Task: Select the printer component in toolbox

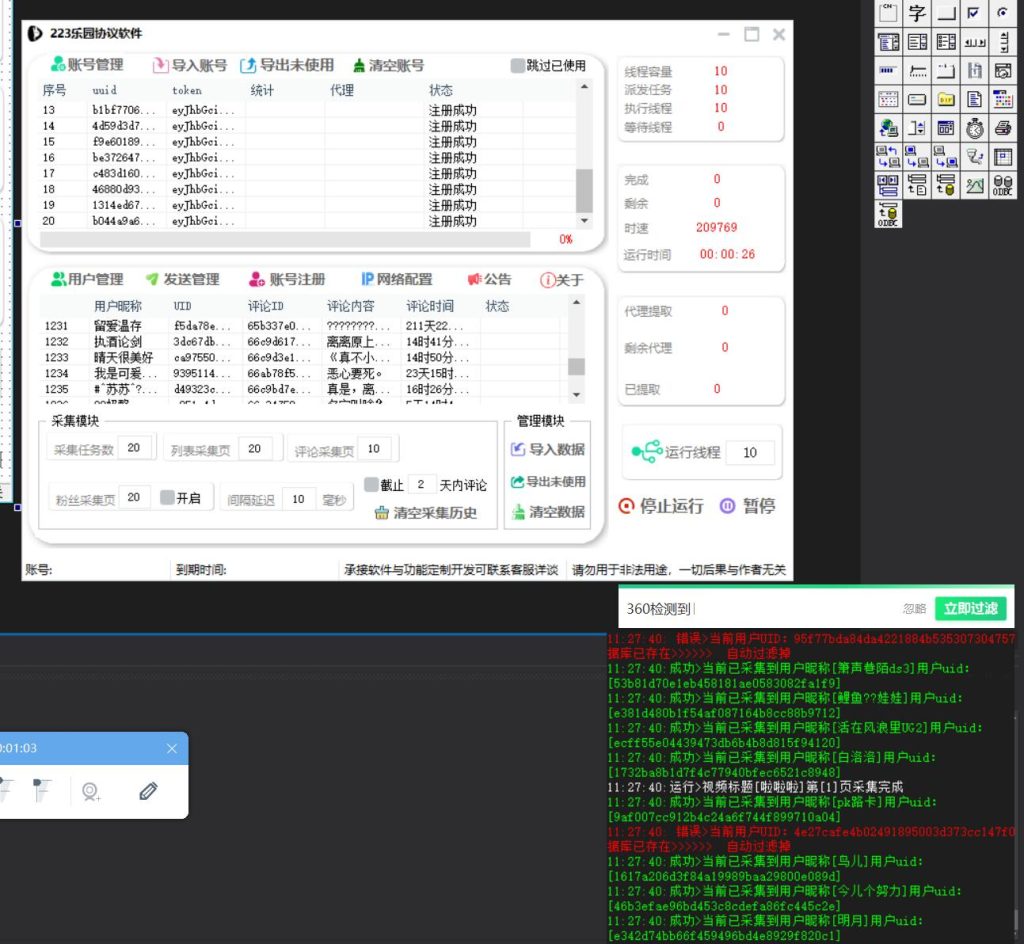Action: [1003, 128]
